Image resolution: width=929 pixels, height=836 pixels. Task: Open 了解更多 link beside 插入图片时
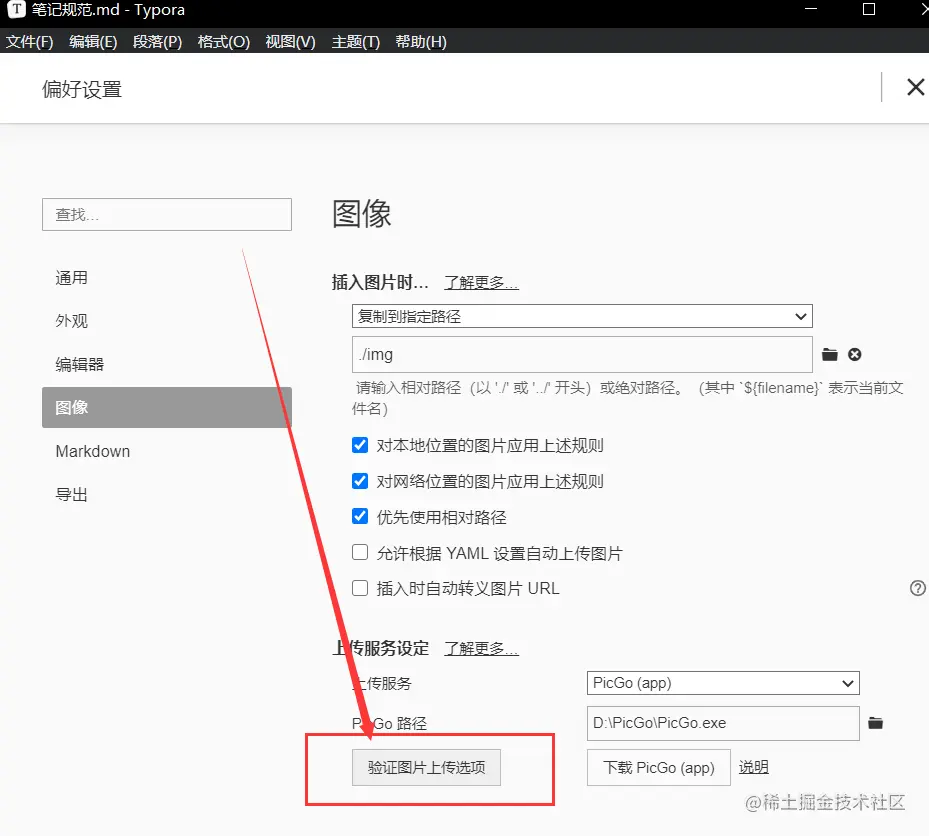click(481, 283)
